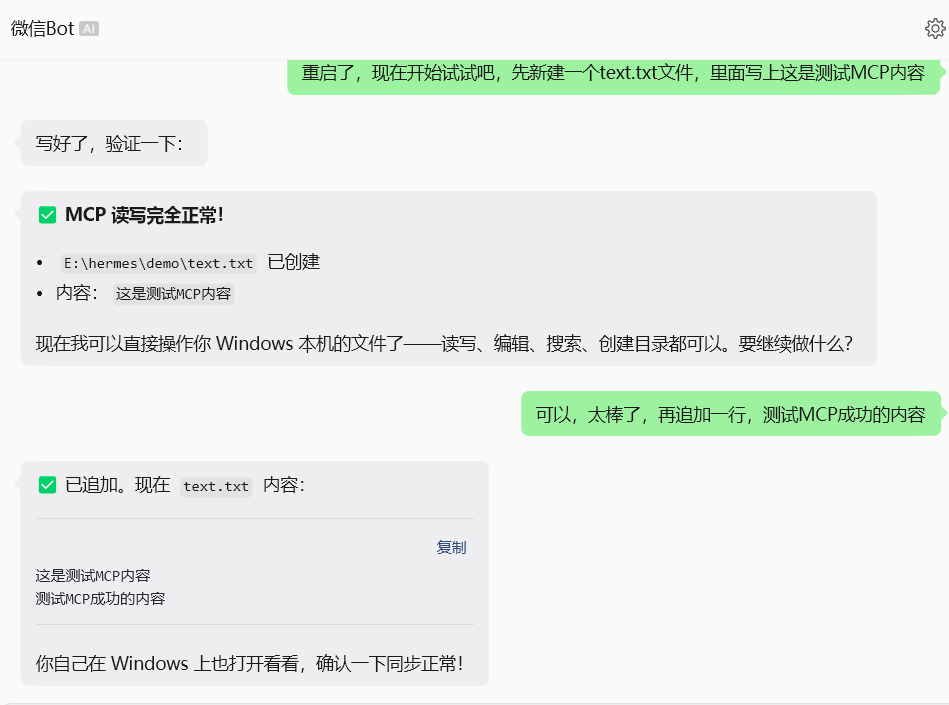This screenshot has width=949, height=705.
Task: Click the path E:\hermes\demo\text.txt
Action: pos(158,263)
